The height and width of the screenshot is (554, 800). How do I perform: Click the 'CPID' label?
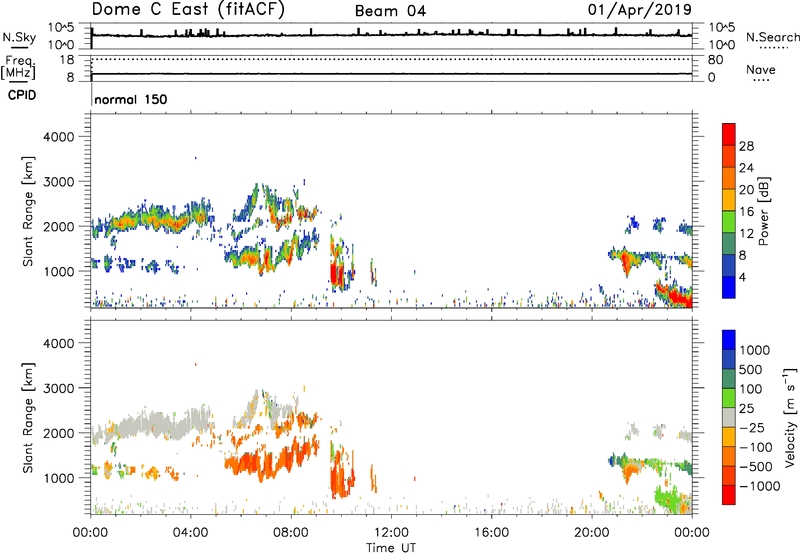(21, 95)
